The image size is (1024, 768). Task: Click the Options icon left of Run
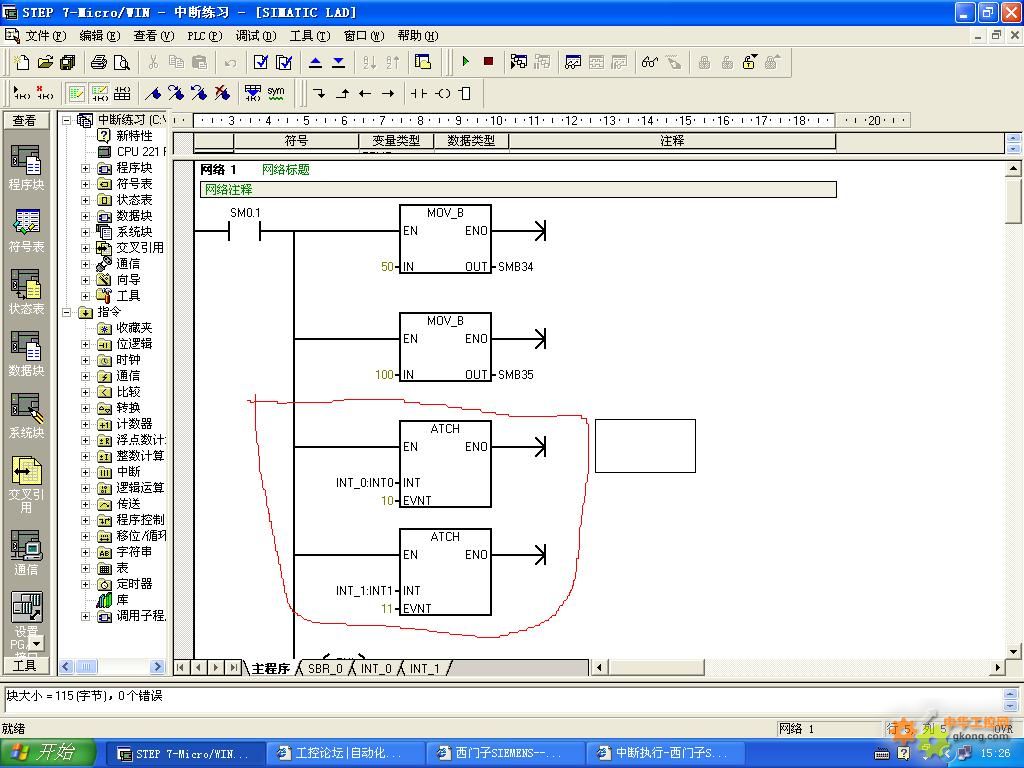click(423, 62)
